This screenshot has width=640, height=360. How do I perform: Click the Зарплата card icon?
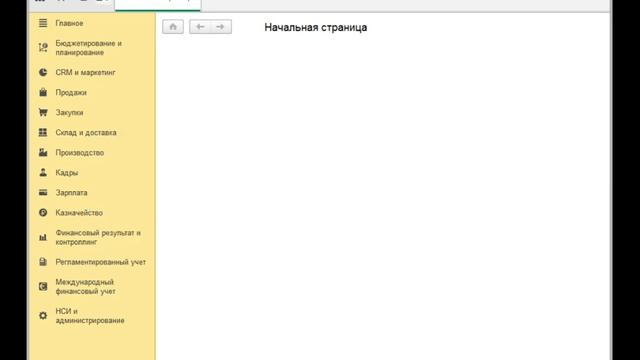tap(43, 192)
